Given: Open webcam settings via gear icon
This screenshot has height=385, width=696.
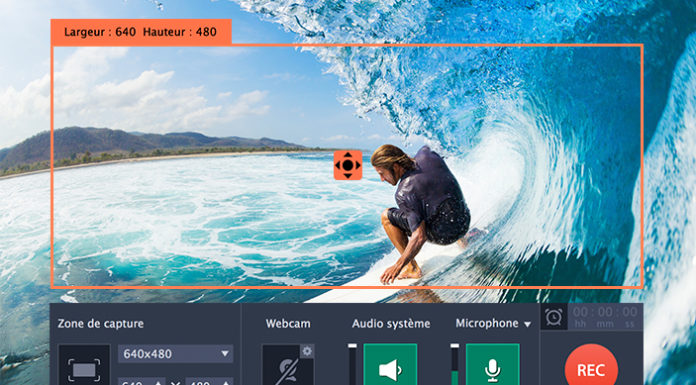Looking at the screenshot, I should (x=307, y=352).
